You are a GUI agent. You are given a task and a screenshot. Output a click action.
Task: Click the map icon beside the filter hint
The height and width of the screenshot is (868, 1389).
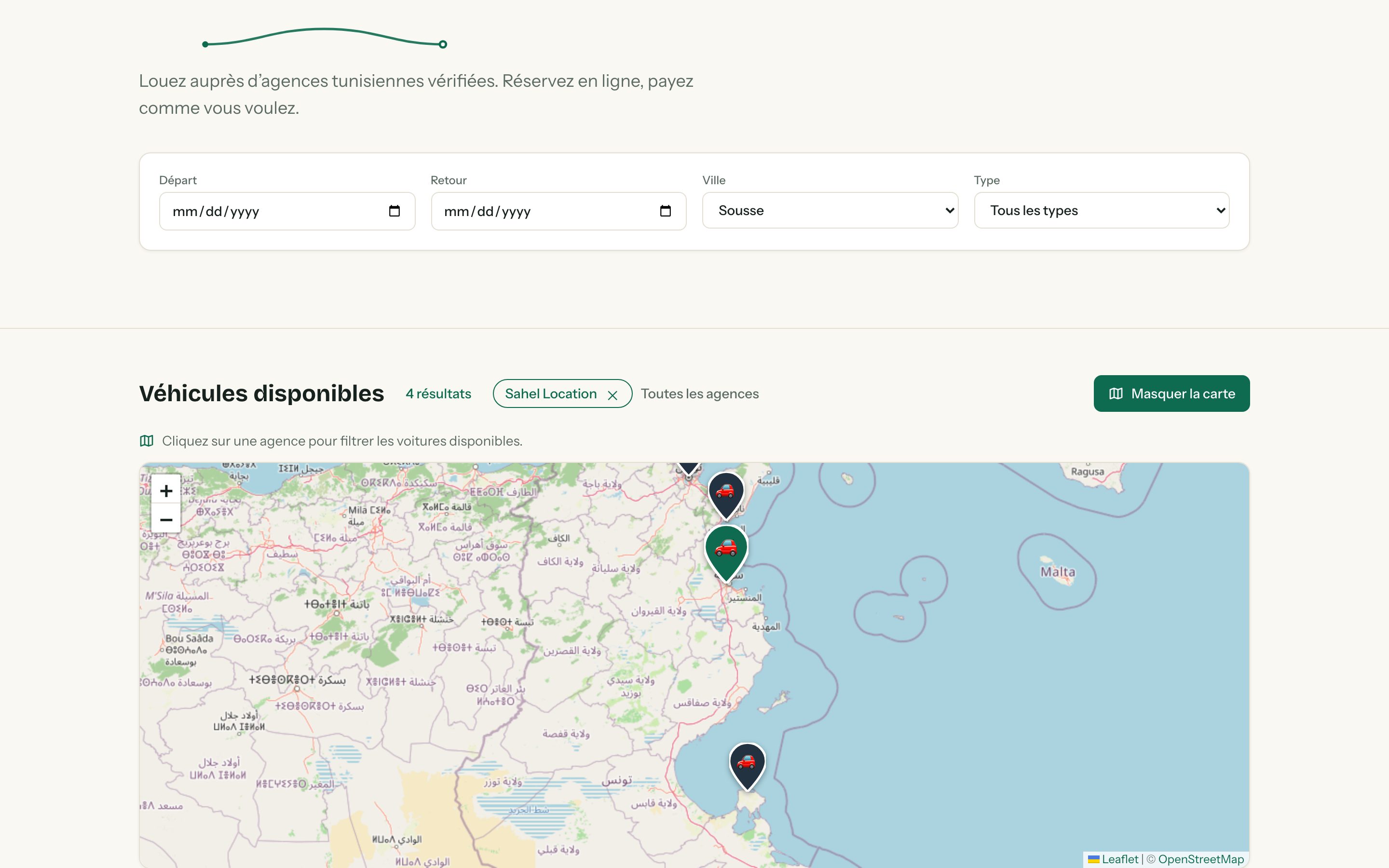click(x=146, y=441)
